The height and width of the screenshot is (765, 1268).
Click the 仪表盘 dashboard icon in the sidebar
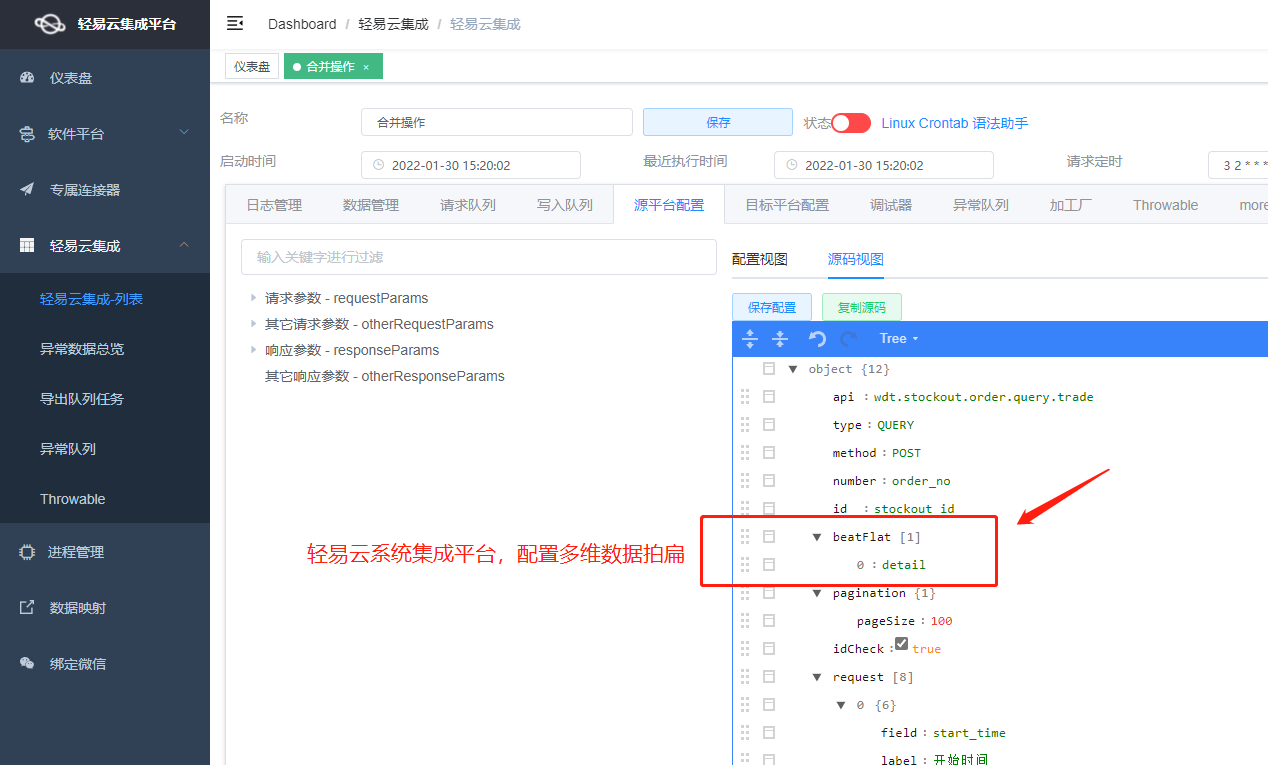tap(27, 77)
